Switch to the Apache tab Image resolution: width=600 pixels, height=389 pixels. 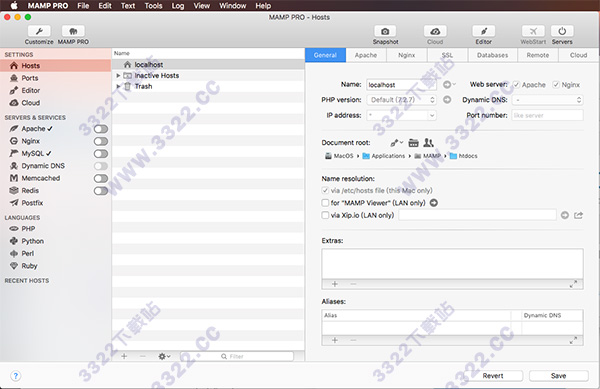[x=366, y=55]
